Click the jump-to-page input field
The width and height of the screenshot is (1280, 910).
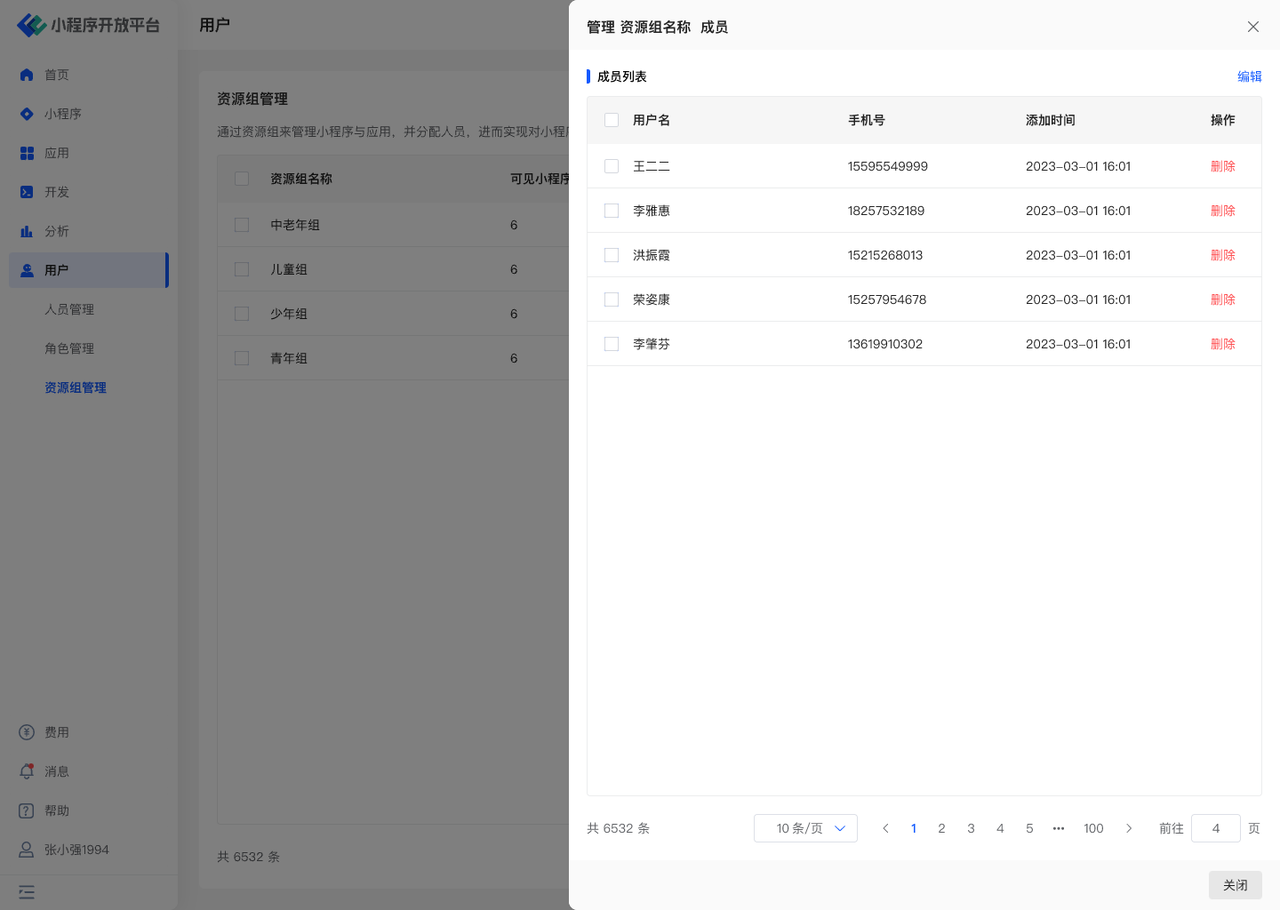tap(1215, 828)
